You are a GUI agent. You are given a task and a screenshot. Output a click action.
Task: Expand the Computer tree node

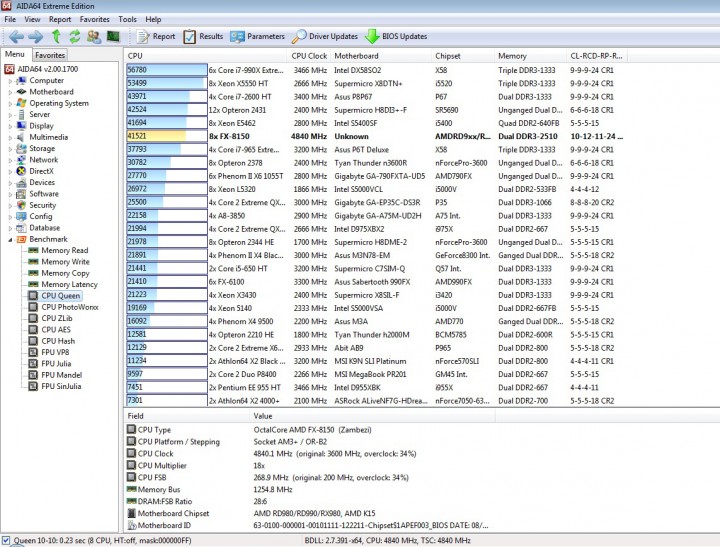(x=10, y=81)
